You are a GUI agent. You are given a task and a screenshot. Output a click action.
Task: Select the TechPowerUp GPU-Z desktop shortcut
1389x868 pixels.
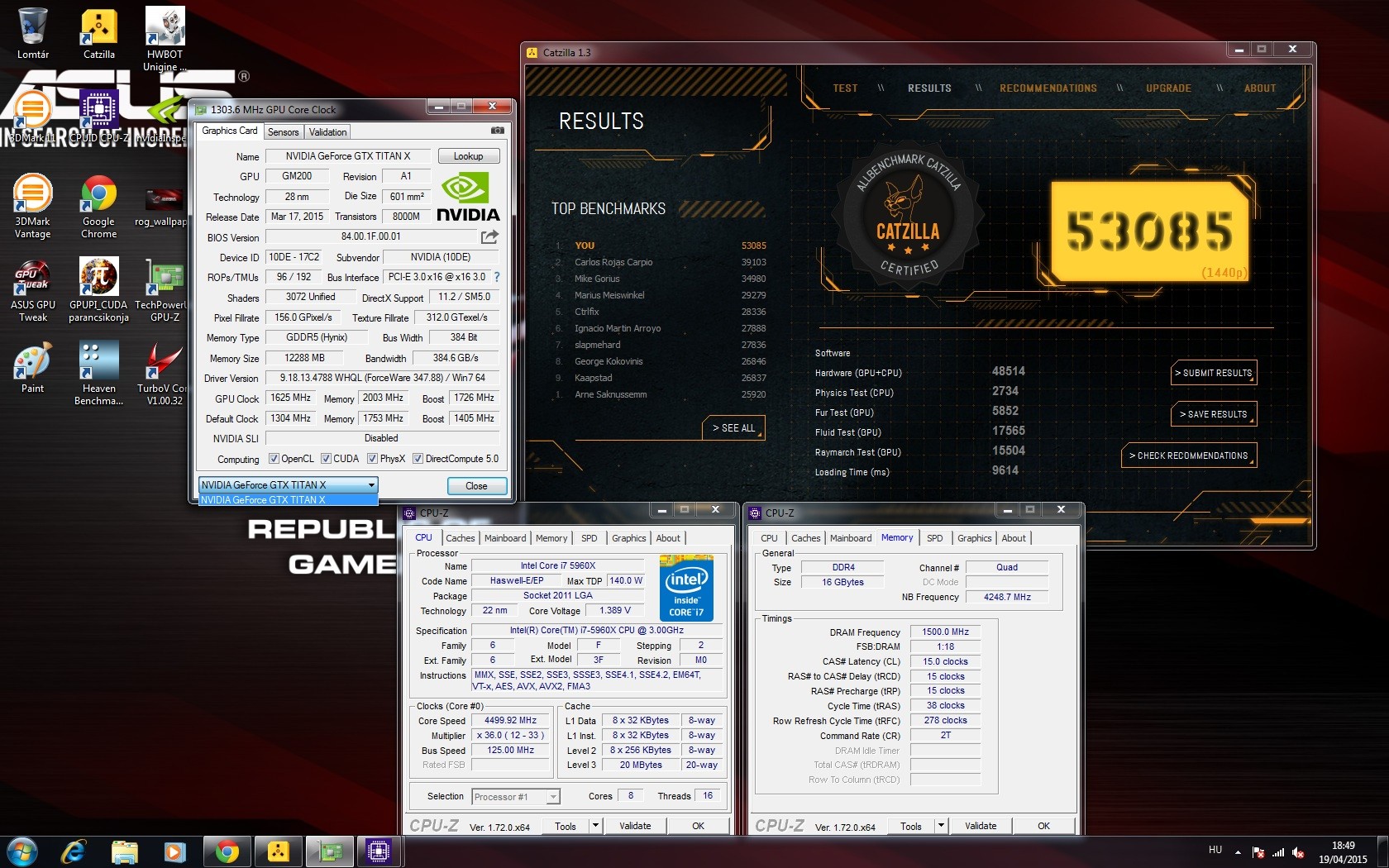pos(164,289)
